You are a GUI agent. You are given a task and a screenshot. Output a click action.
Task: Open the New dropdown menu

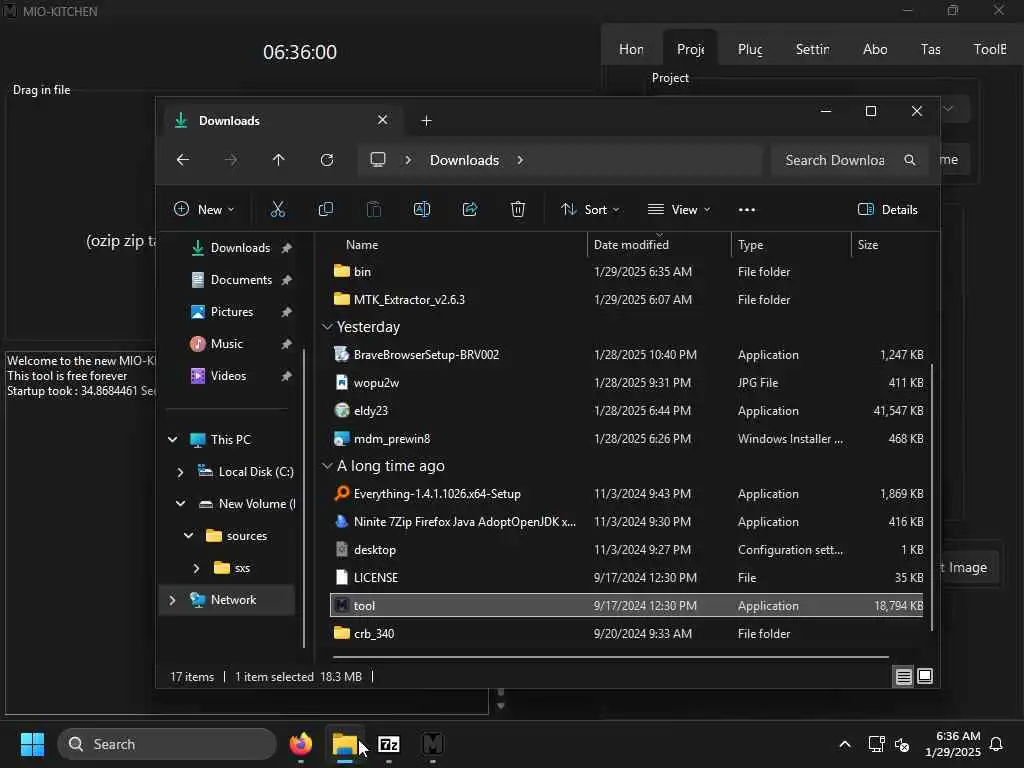pyautogui.click(x=204, y=210)
